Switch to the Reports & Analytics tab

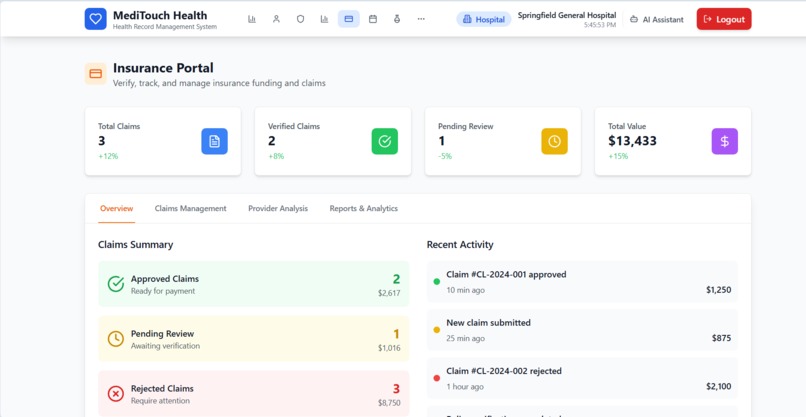coord(364,208)
